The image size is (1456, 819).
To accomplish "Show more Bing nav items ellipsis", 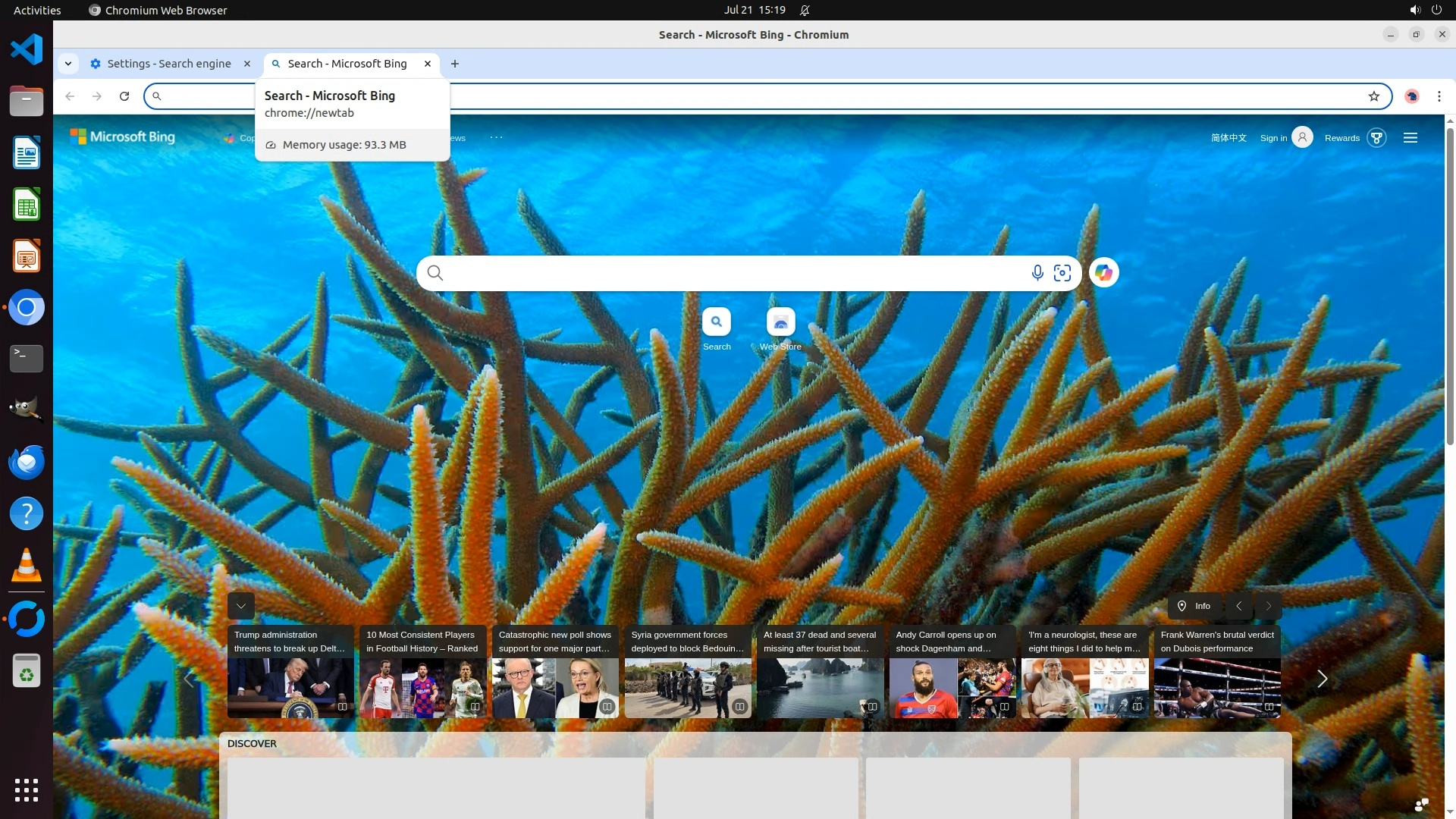I will click(496, 138).
